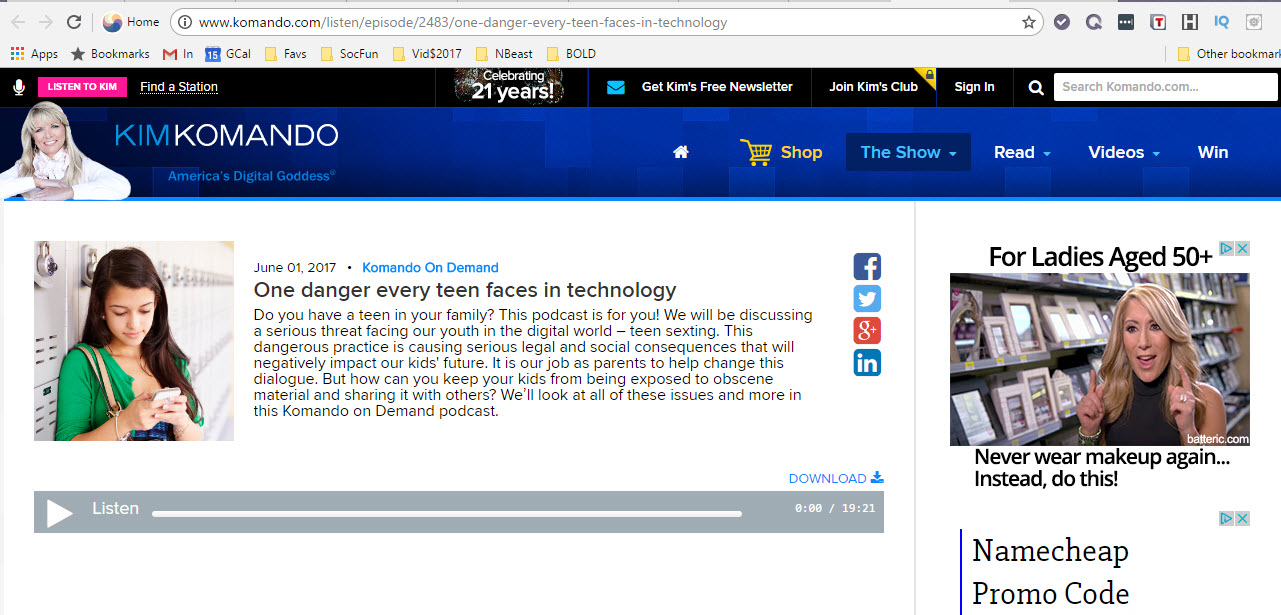Click the red T extension icon

coord(1158,22)
